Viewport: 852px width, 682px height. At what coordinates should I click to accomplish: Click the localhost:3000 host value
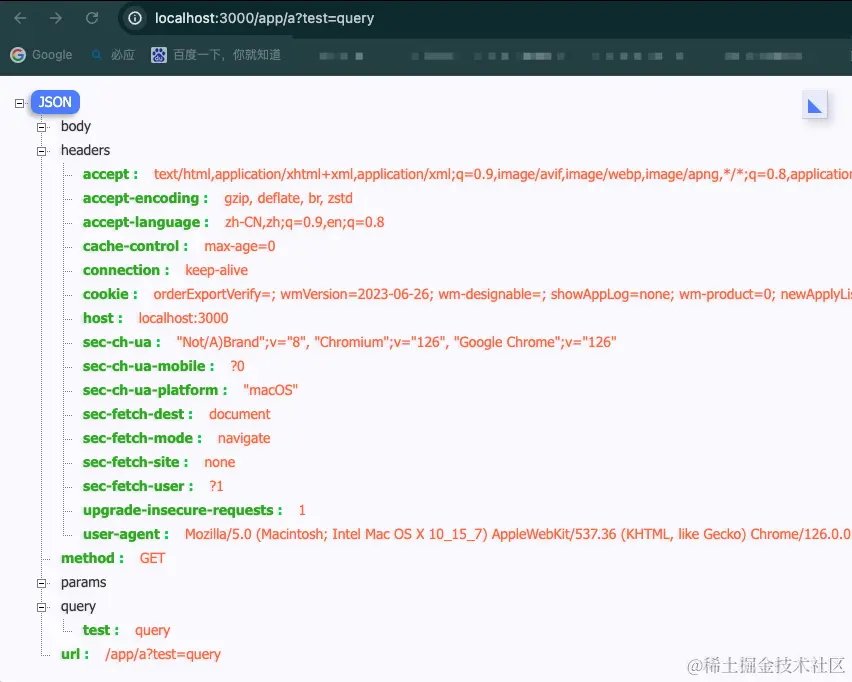[x=183, y=318]
